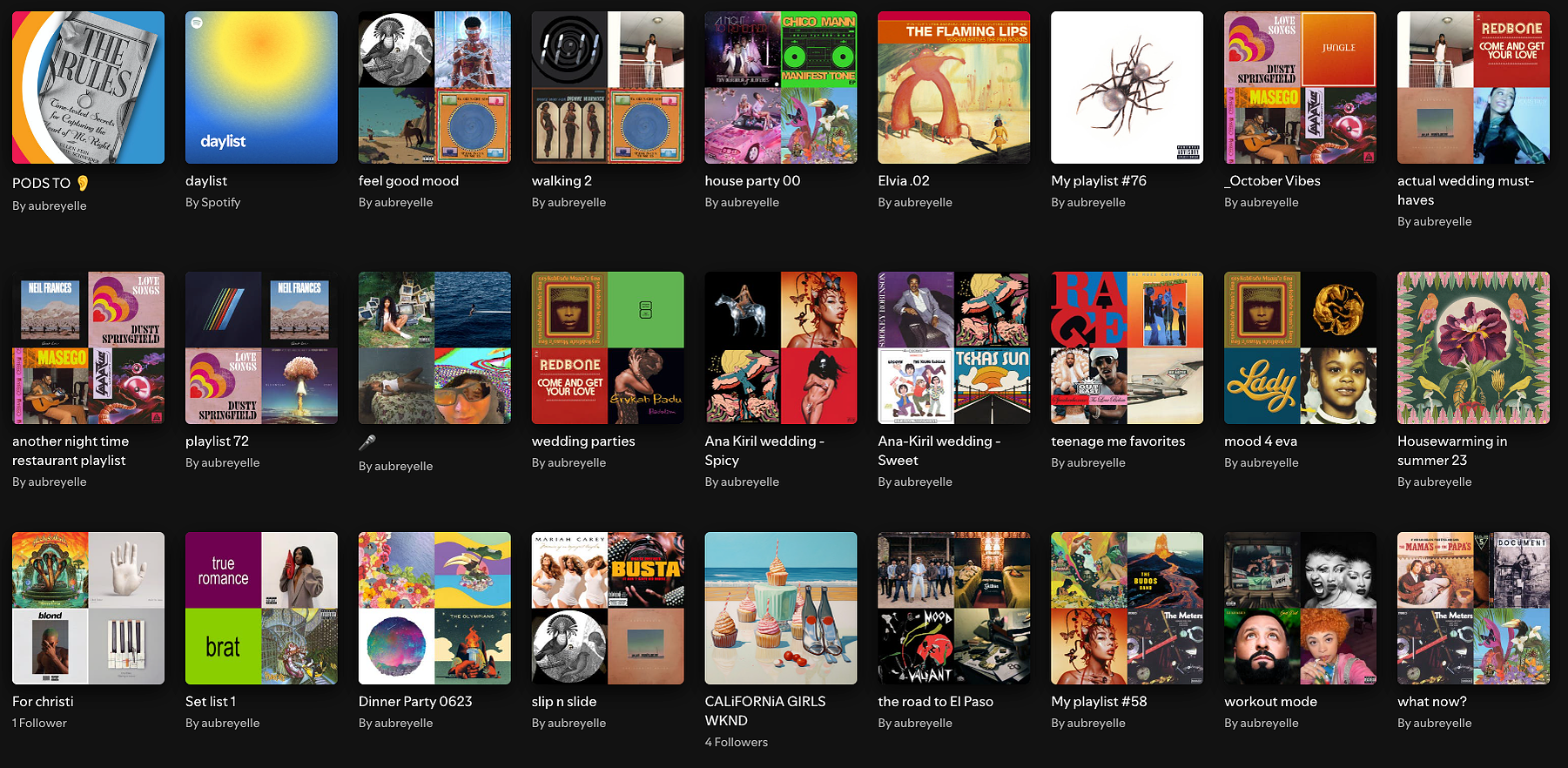Select house party 00 playlist cover
Image resolution: width=1568 pixels, height=768 pixels.
coord(781,87)
